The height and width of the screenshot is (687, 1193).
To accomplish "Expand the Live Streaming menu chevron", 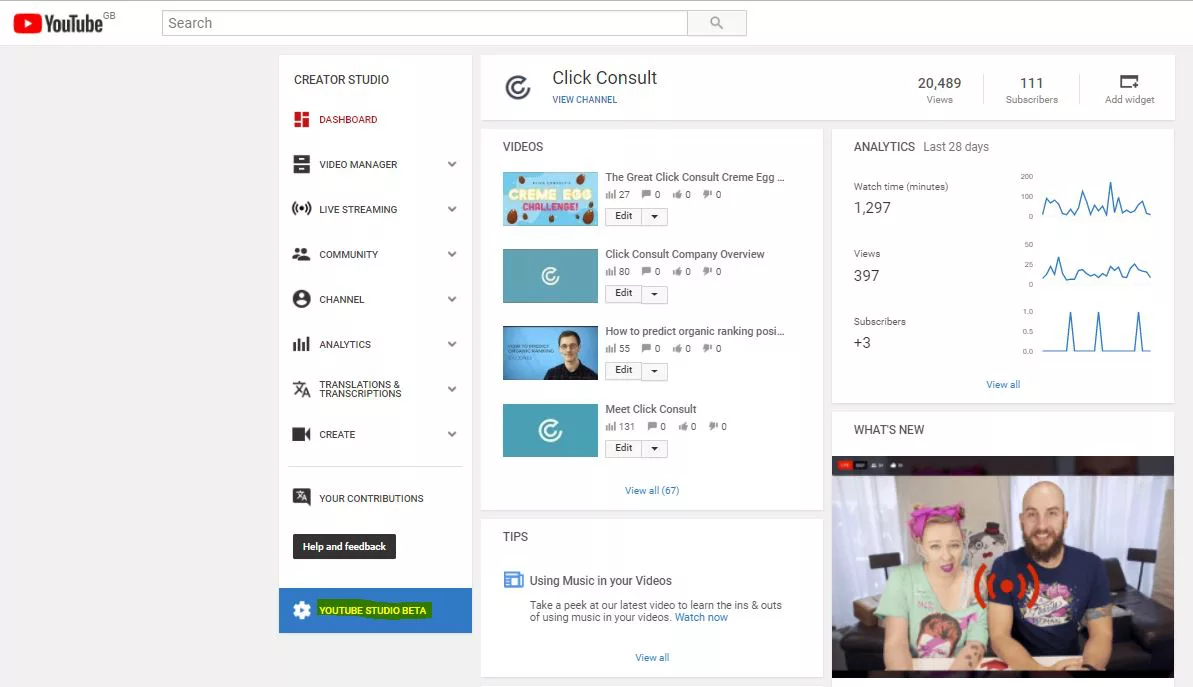I will [452, 209].
